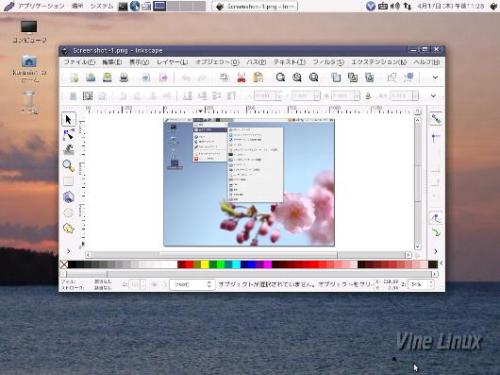
Task: Select the Star and polygon tool
Action: click(68, 228)
